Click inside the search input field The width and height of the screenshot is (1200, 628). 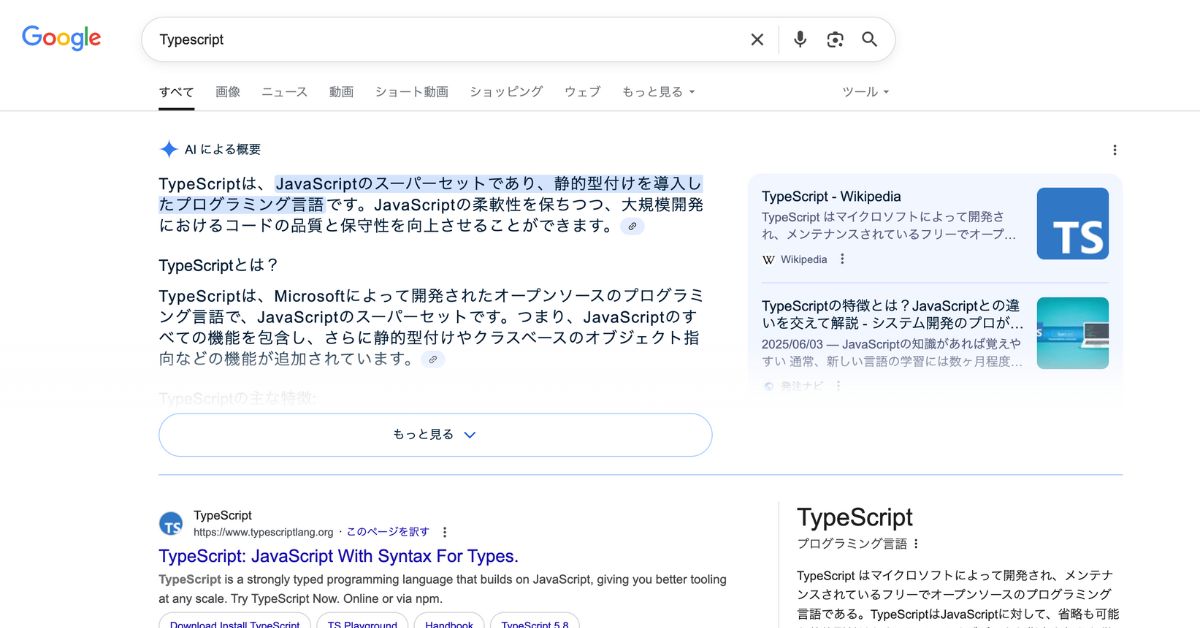click(400, 39)
